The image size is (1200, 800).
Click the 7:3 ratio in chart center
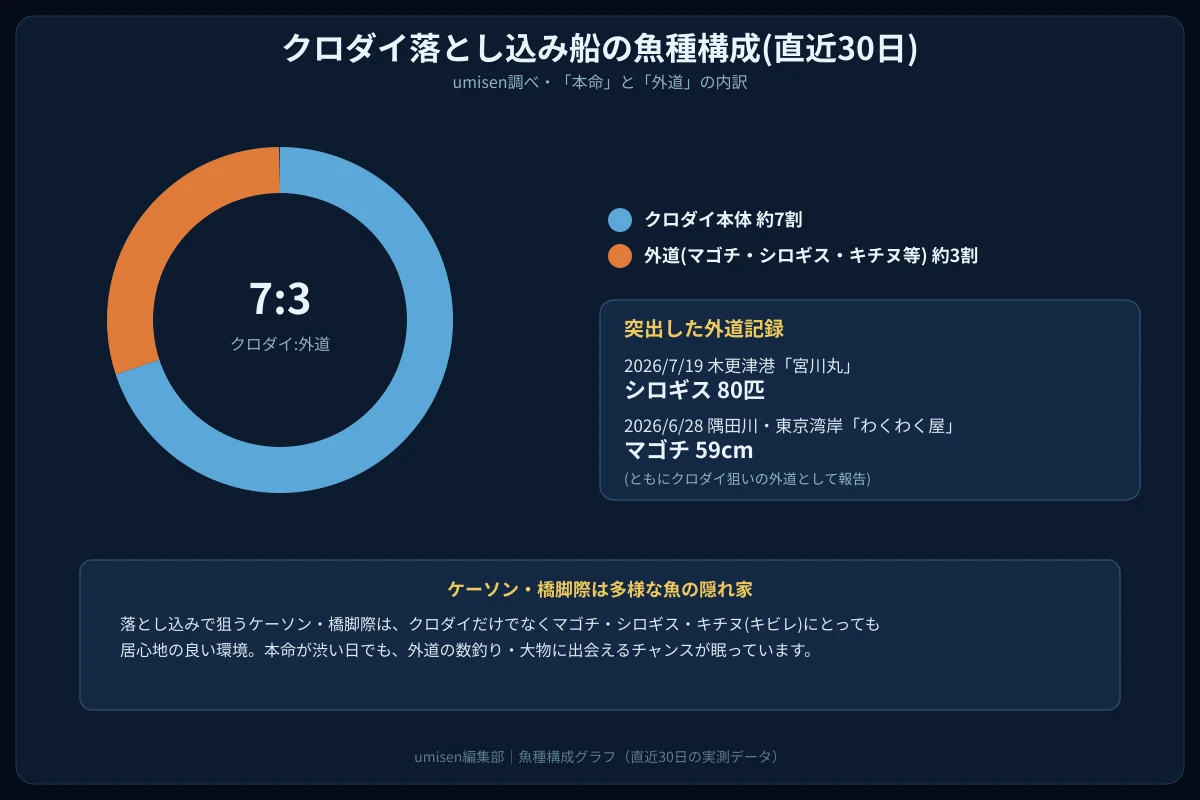(280, 299)
